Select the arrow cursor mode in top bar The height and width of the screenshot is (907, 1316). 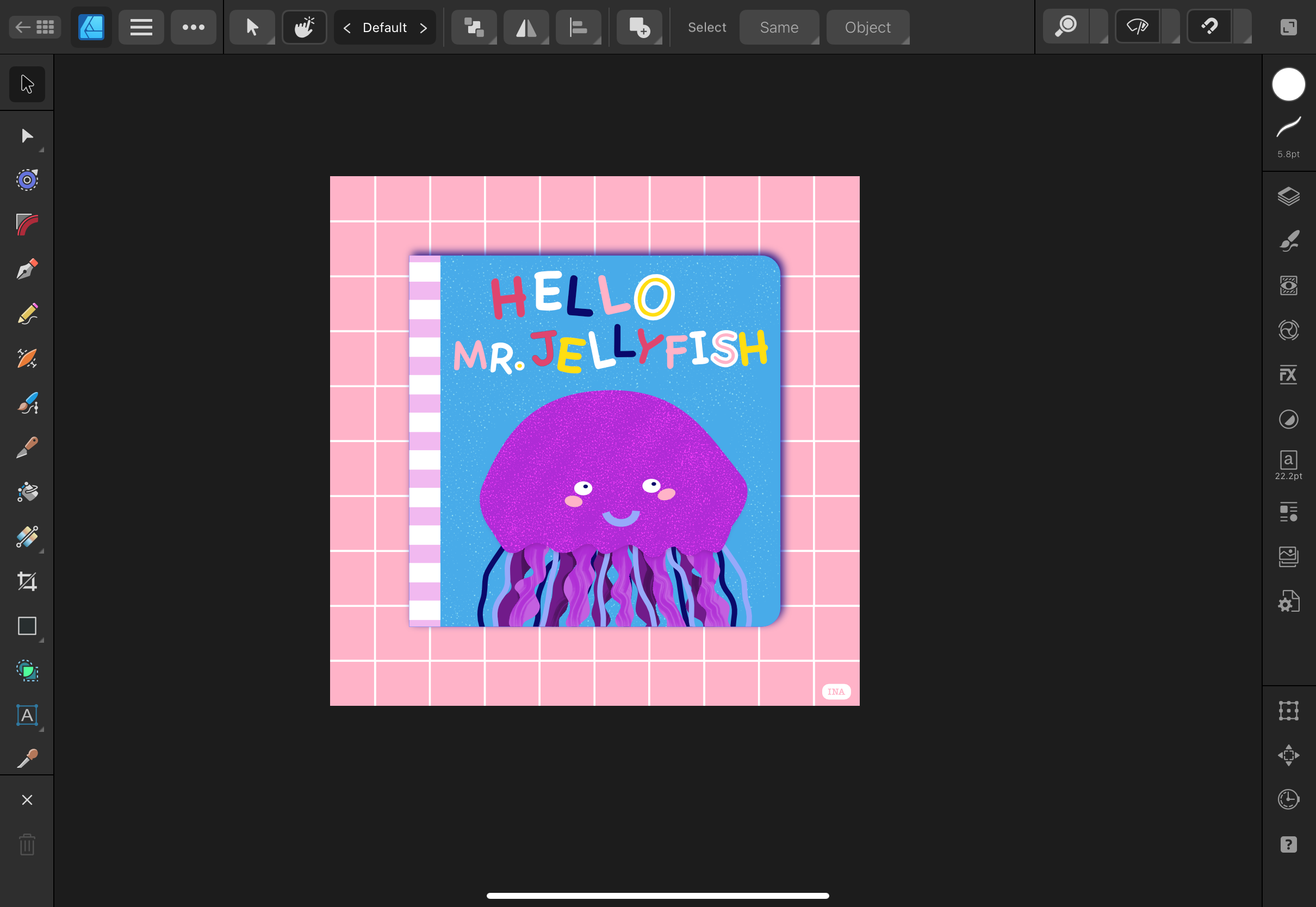click(x=252, y=27)
